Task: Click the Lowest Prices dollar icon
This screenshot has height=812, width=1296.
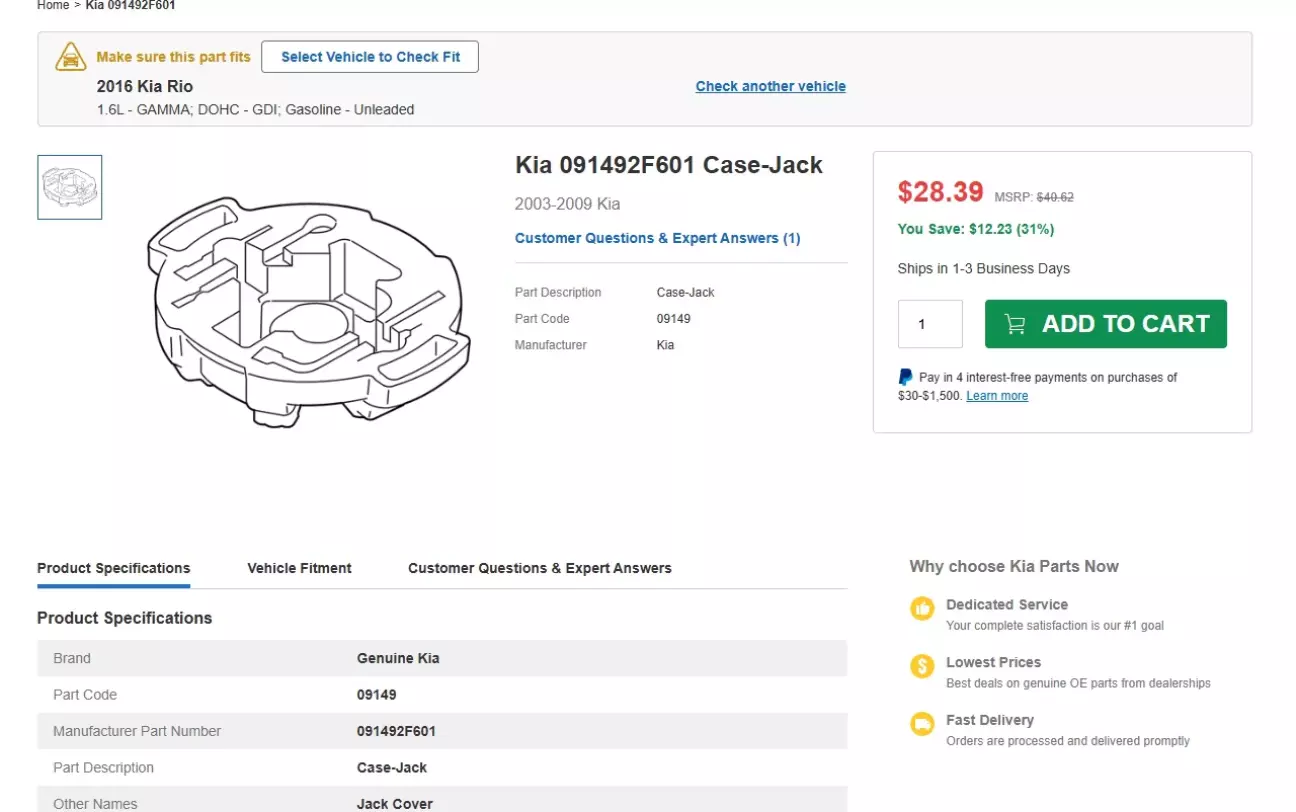Action: [921, 666]
